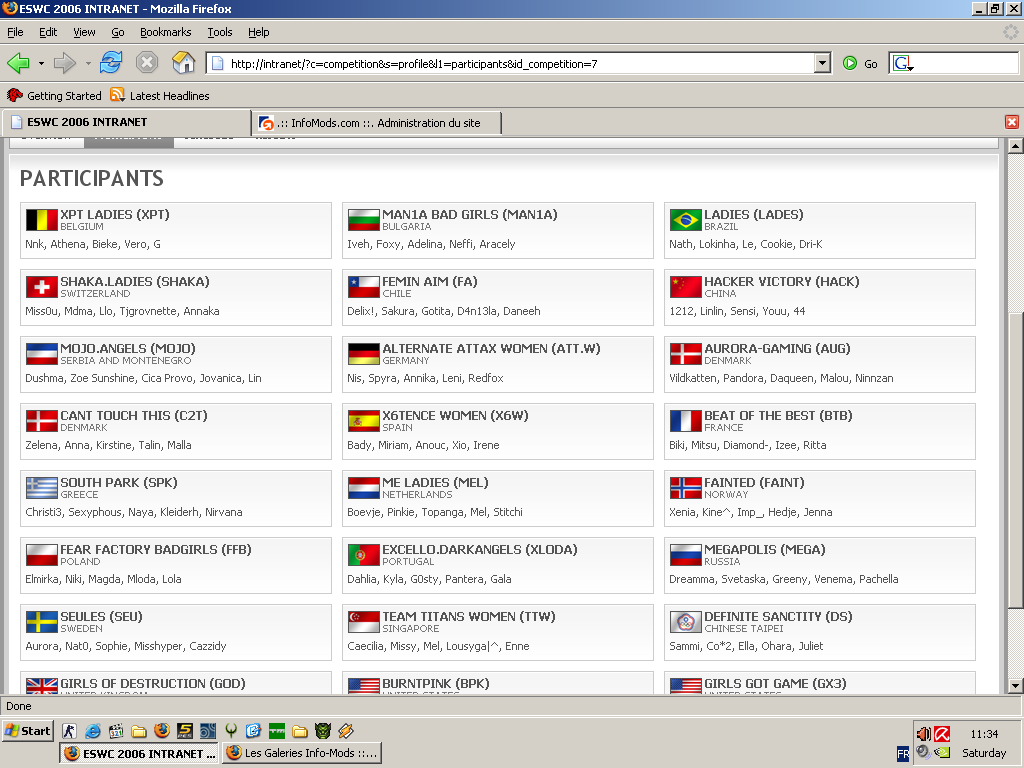
Task: Launch PES 5 from Quick Launch
Action: point(185,731)
